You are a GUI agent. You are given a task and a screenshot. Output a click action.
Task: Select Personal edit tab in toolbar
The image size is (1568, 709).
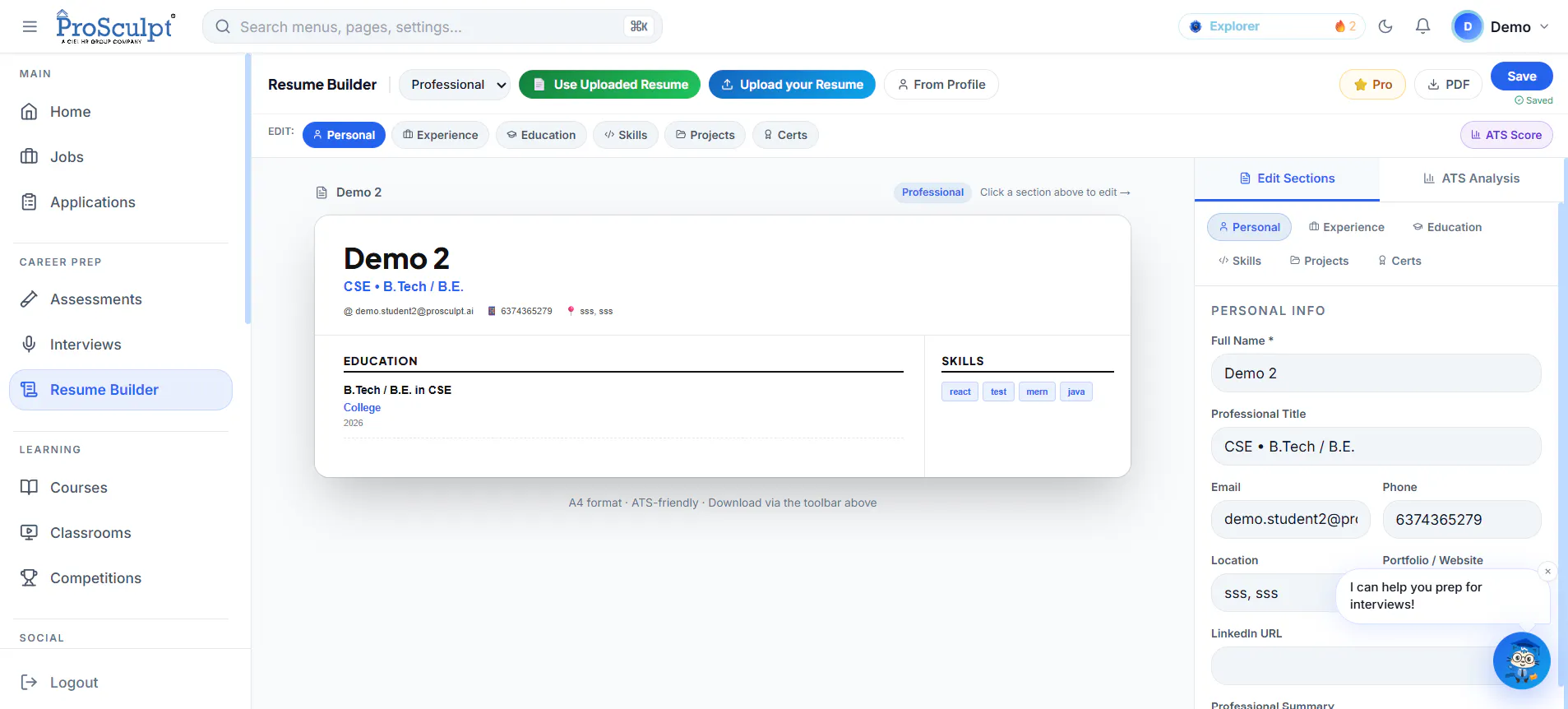[x=344, y=135]
